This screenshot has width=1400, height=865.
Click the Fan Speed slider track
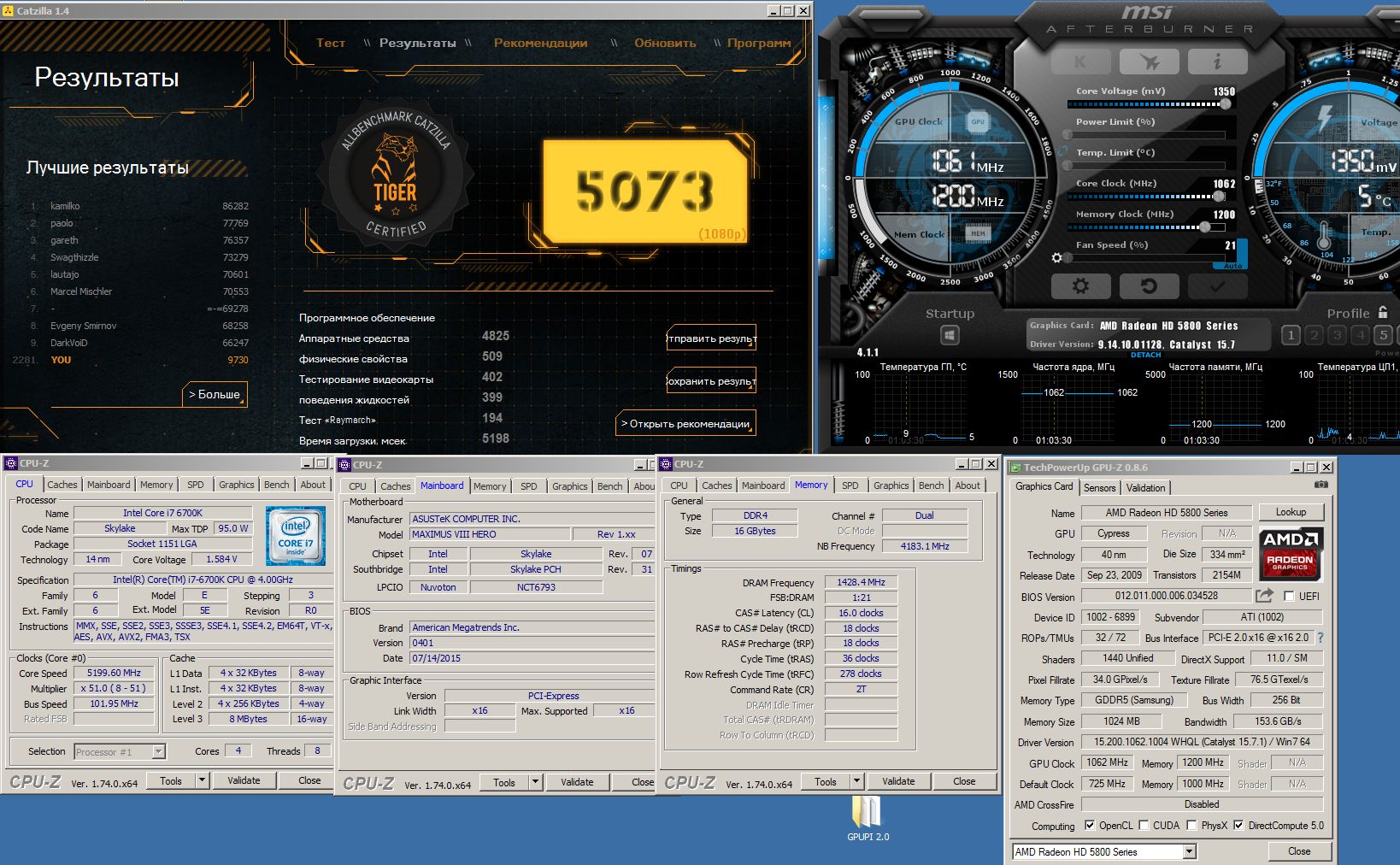pos(1145,258)
